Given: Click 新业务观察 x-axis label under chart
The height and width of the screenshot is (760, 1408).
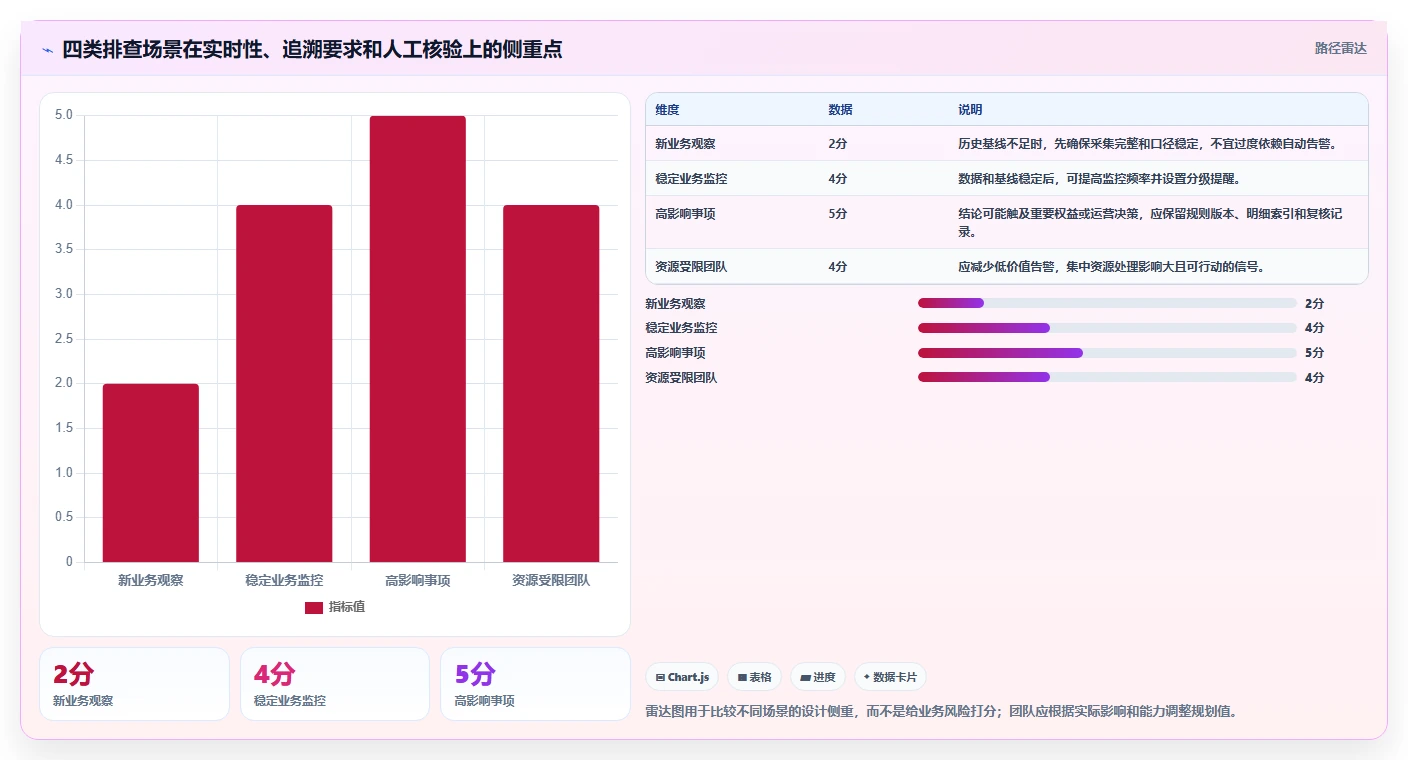Looking at the screenshot, I should [x=151, y=580].
